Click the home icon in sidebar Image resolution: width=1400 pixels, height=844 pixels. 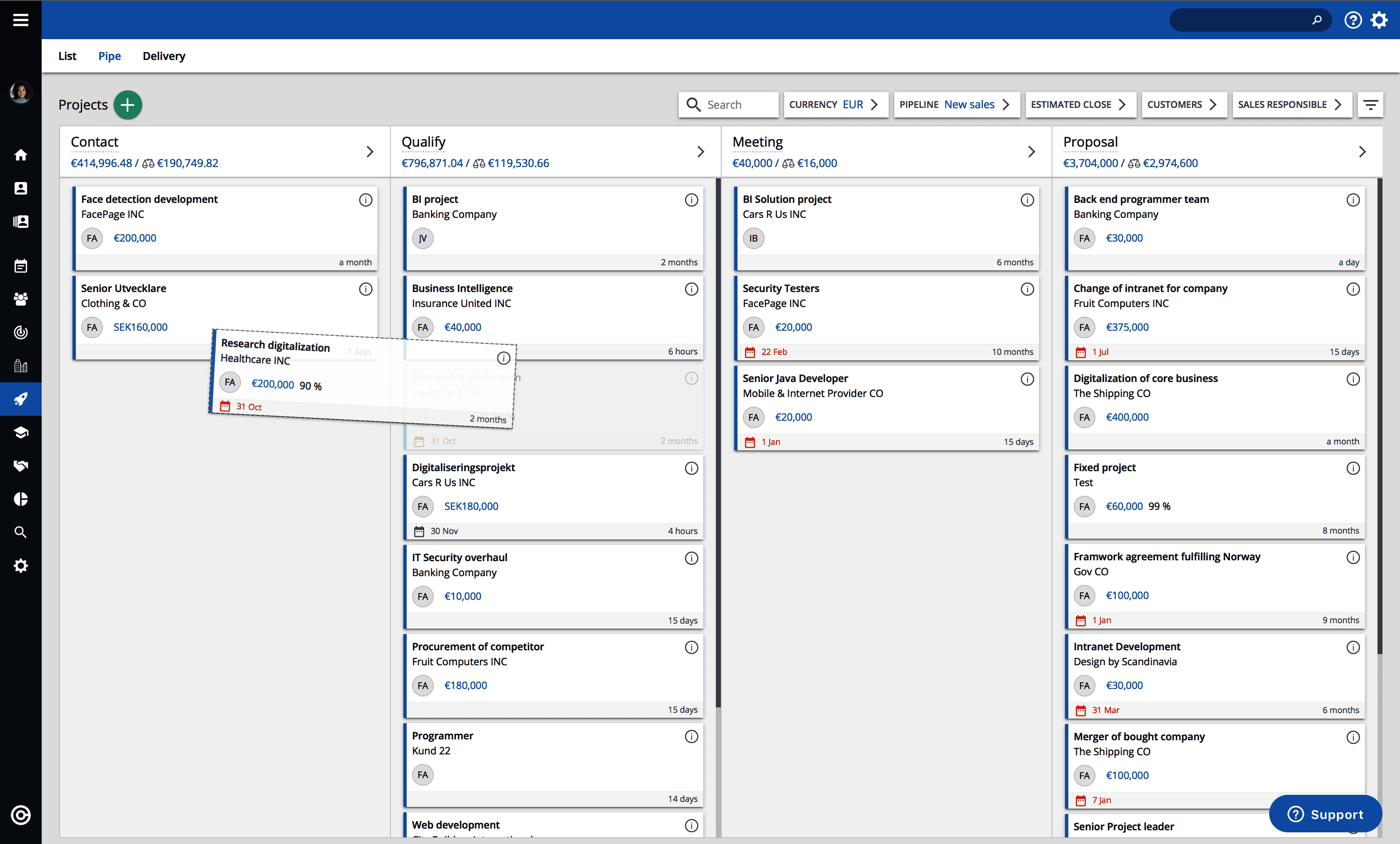pos(20,155)
